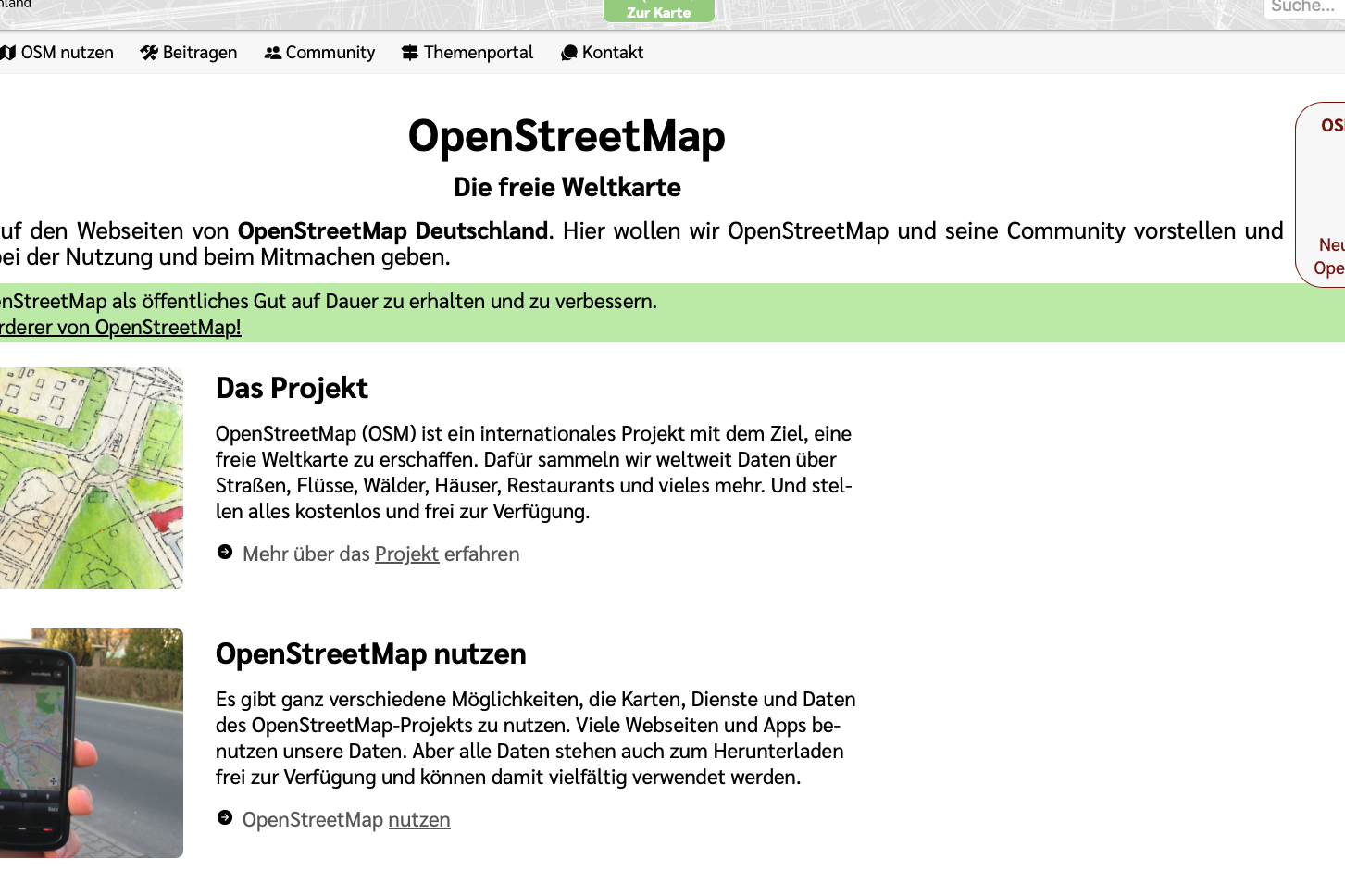Screen dimensions: 1345x896
Task: Click the hand-drawn map thumbnail
Action: point(91,478)
